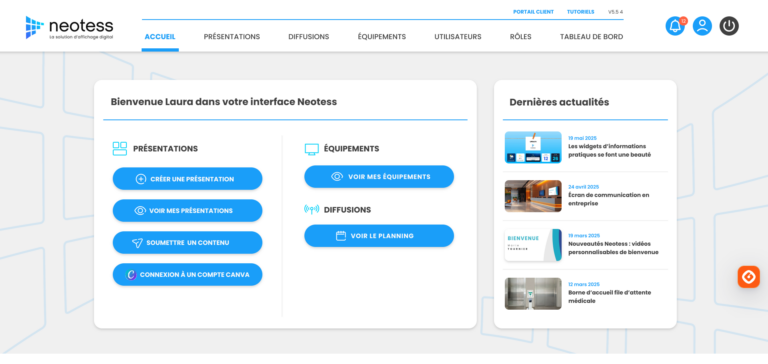Click Voir mes présentations button
This screenshot has width=768, height=364.
click(x=188, y=211)
